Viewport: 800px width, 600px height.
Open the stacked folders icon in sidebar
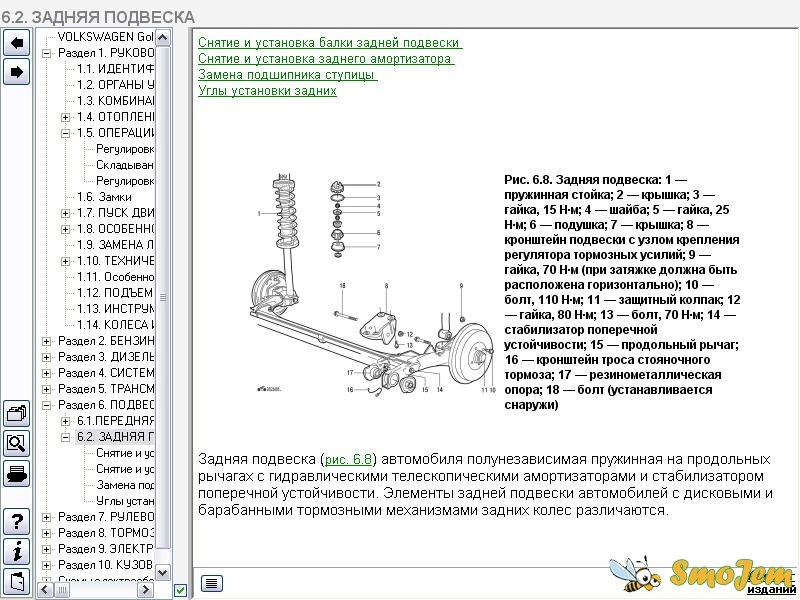17,413
